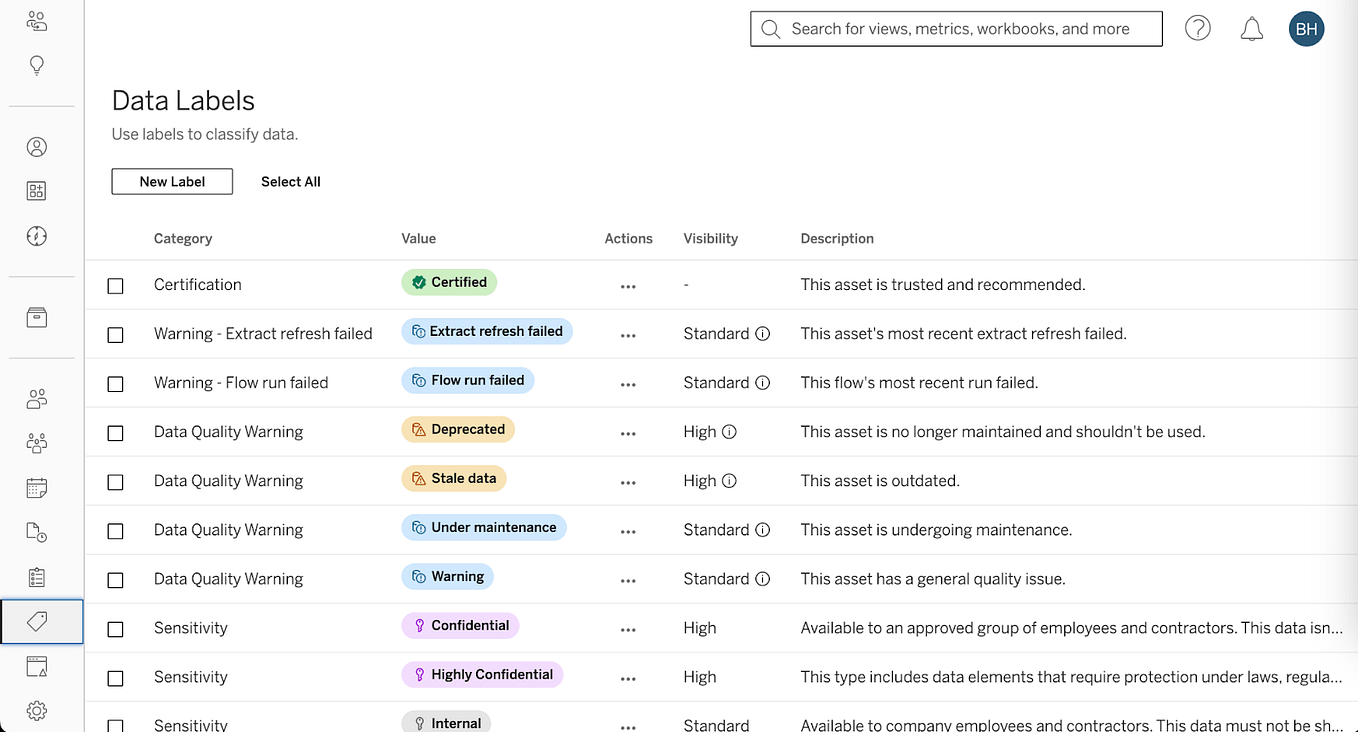This screenshot has width=1358, height=732.
Task: Check the Confidential sensitivity row checkbox
Action: (x=115, y=629)
